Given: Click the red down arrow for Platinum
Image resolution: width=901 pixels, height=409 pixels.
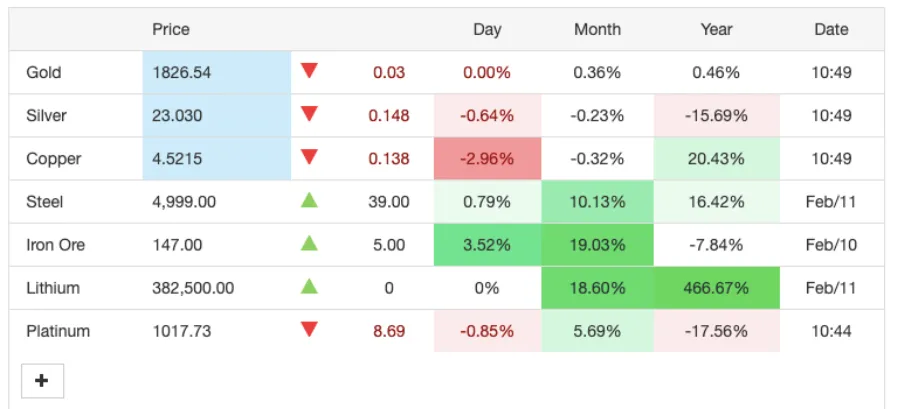Looking at the screenshot, I should click(x=309, y=329).
